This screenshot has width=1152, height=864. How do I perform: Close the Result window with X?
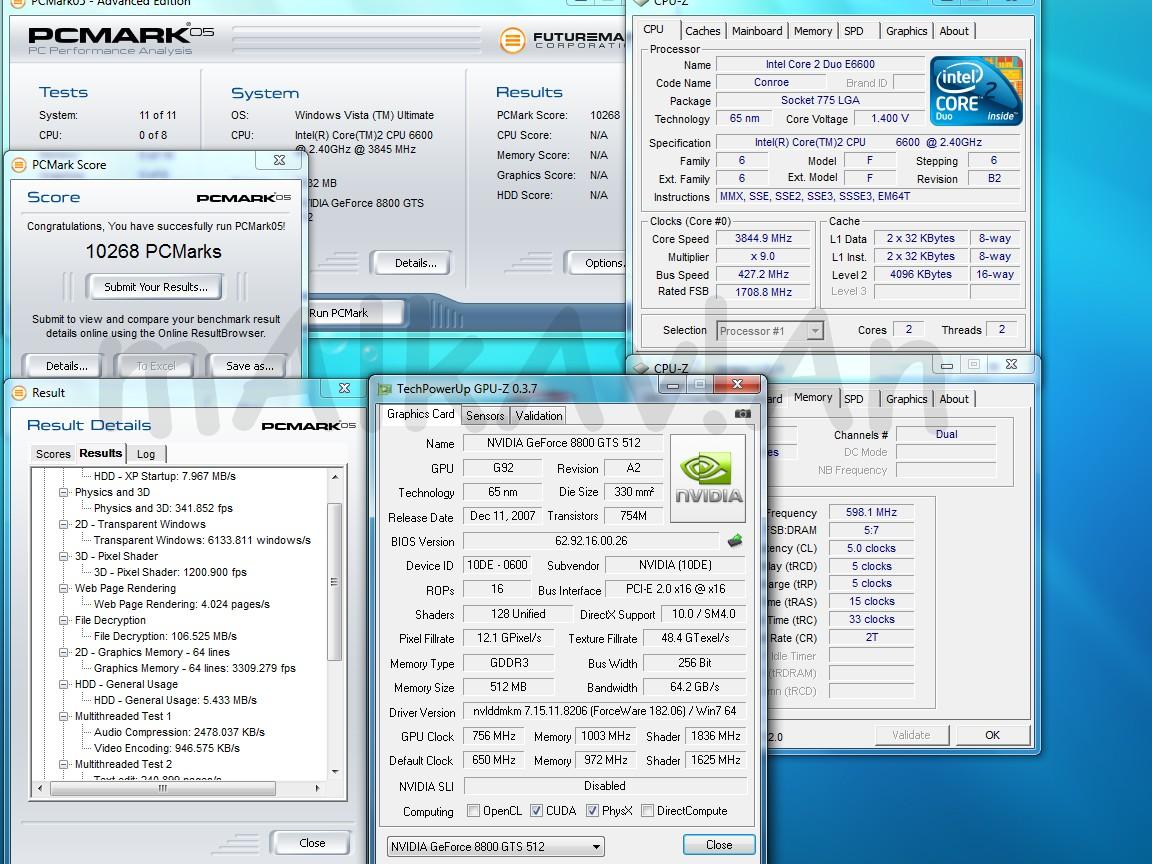[344, 388]
